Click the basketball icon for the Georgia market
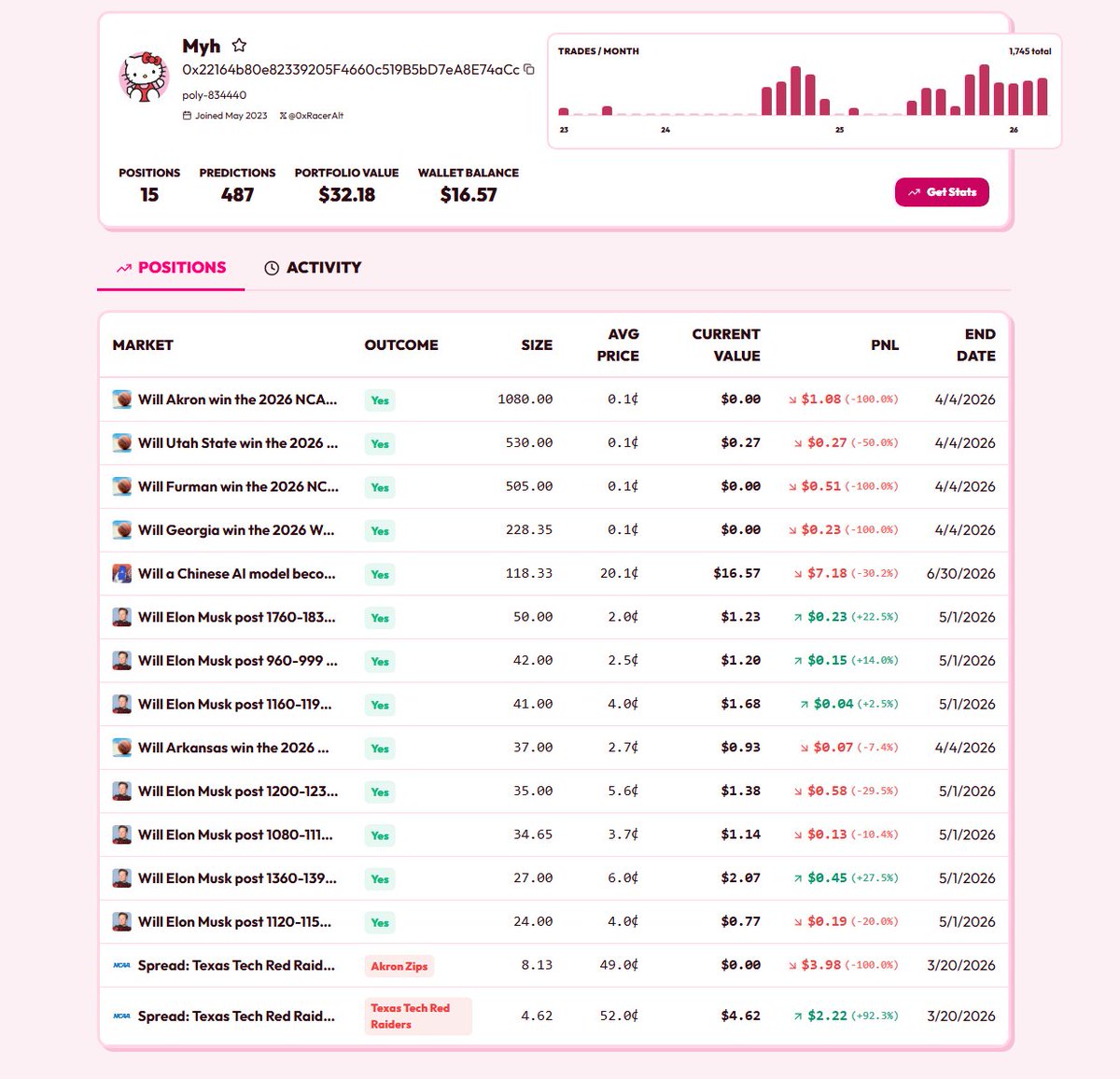The image size is (1120, 1079). pyautogui.click(x=122, y=530)
